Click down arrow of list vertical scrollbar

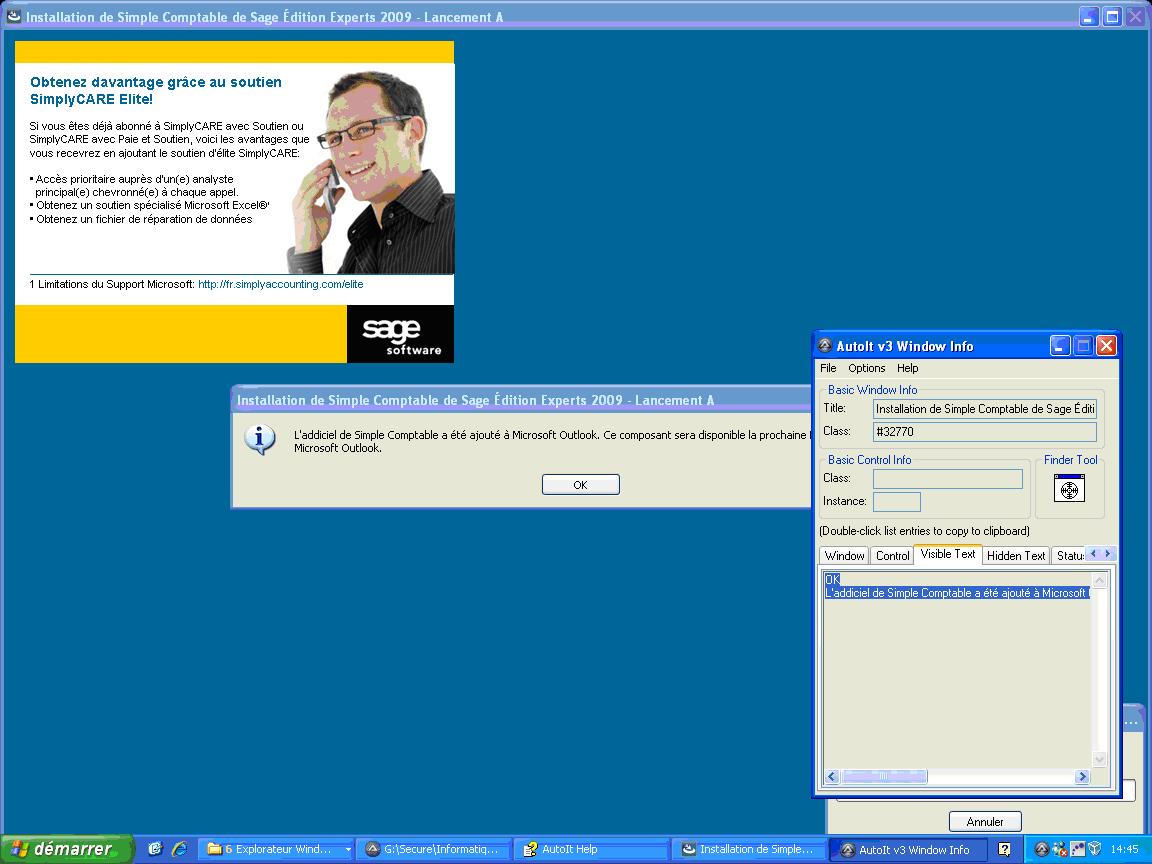click(1099, 760)
